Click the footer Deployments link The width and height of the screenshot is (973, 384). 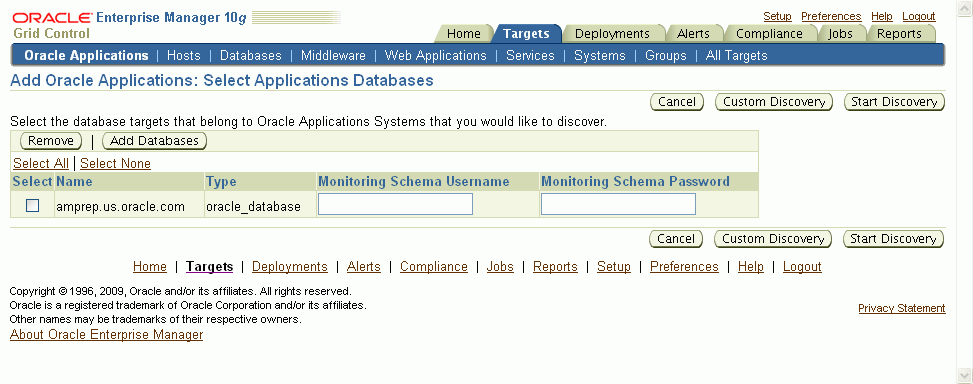(290, 266)
